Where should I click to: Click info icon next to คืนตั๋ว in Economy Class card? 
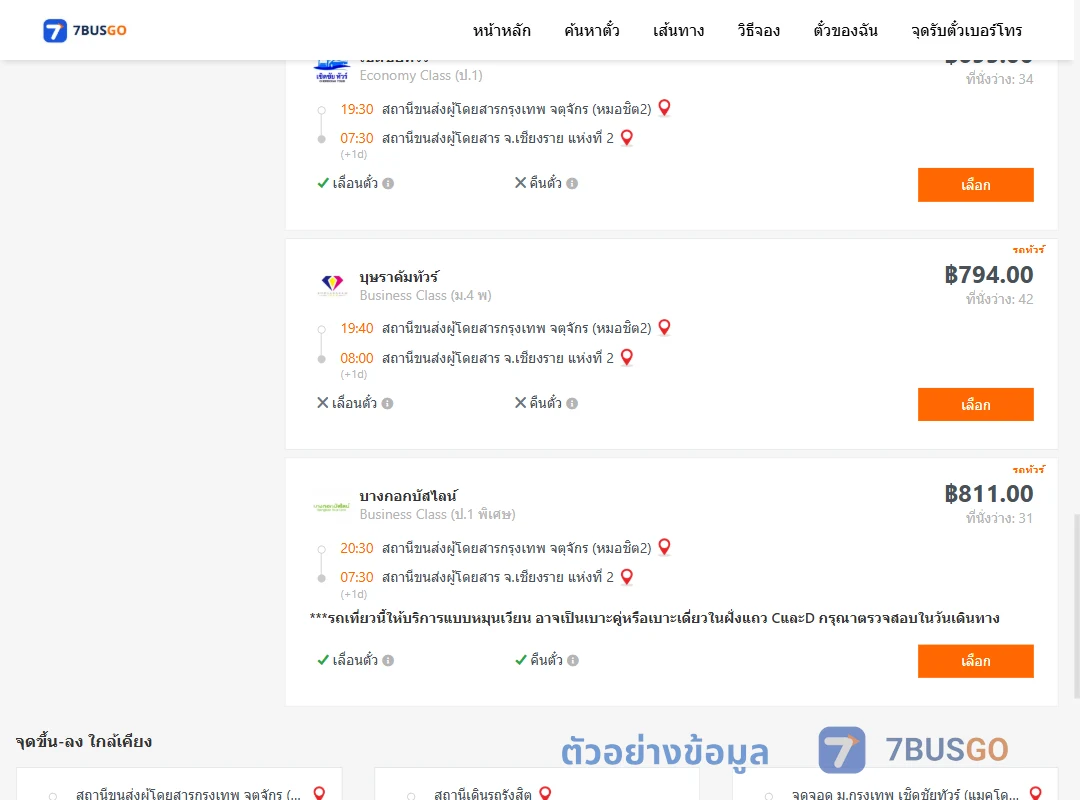point(572,183)
